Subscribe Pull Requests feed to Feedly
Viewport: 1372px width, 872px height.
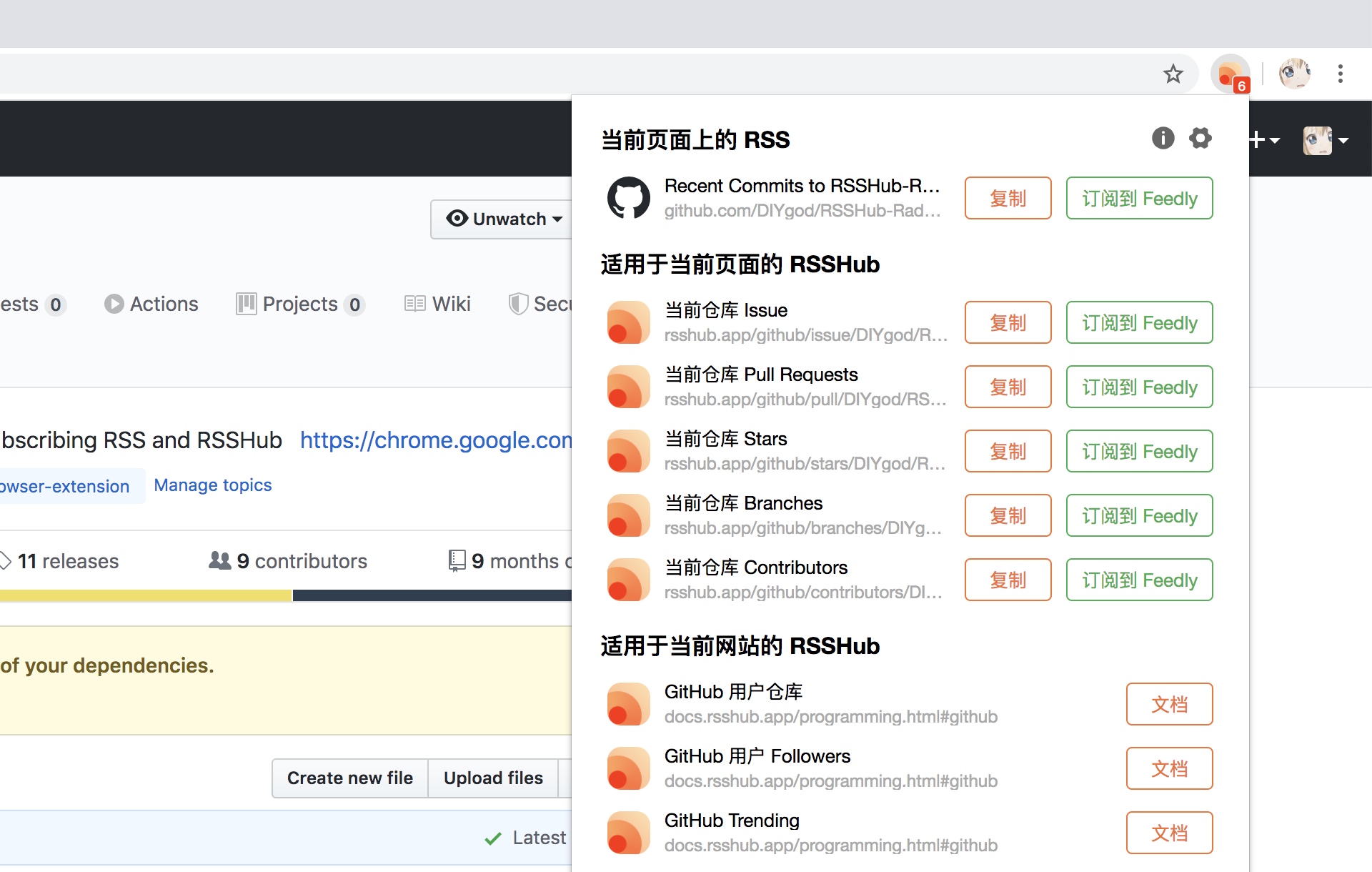(1139, 387)
